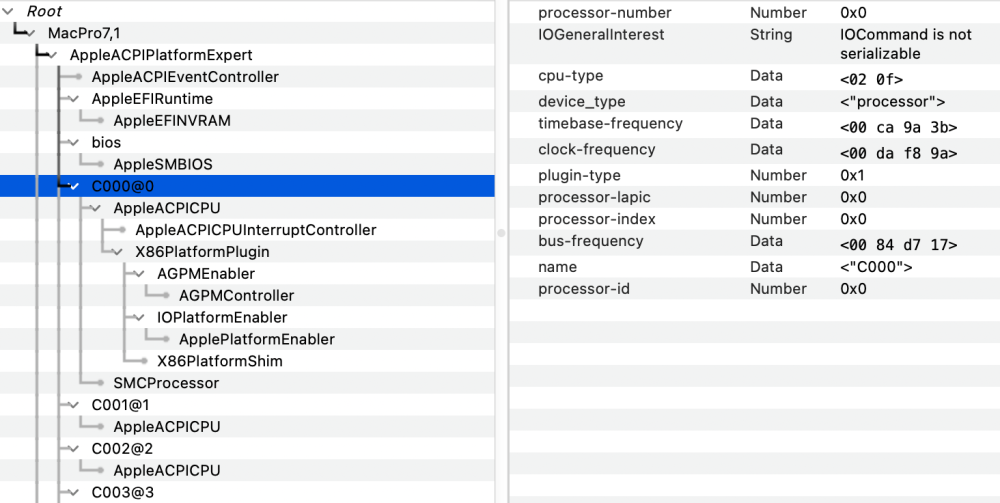Collapse the X86PlatformPlugin chevron
The width and height of the screenshot is (1000, 503).
click(x=118, y=252)
